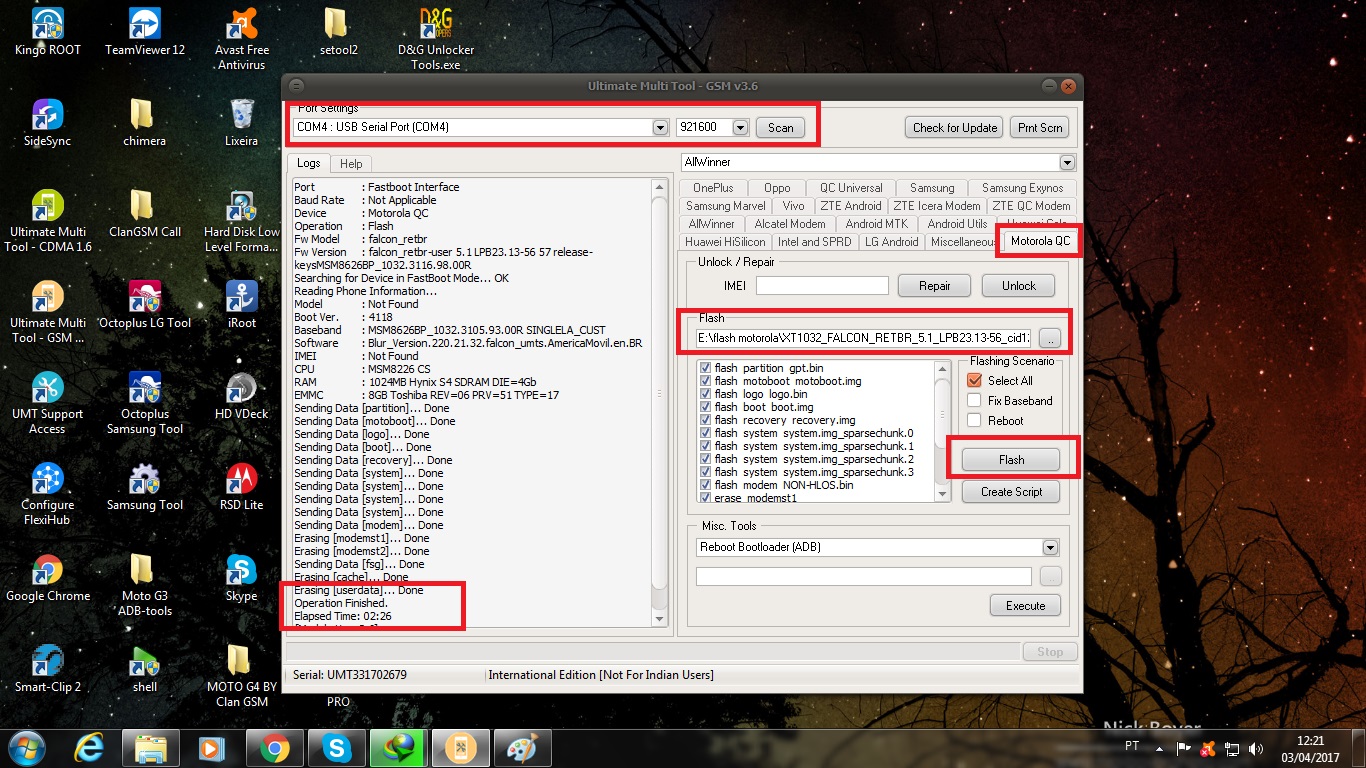Viewport: 1366px width, 768px height.
Task: Open Reboot Bootloader (ADB) misc tools dropdown
Action: (x=1050, y=547)
